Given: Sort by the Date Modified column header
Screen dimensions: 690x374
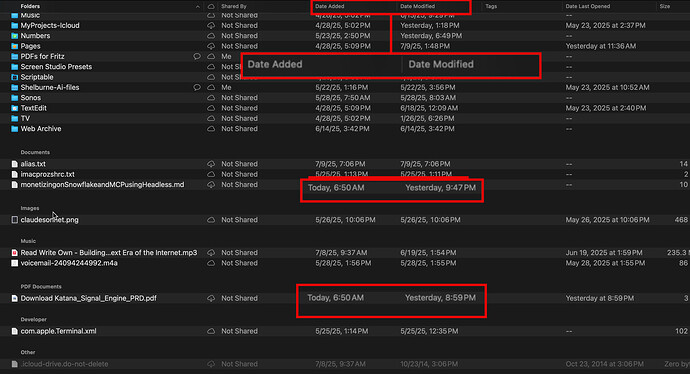Looking at the screenshot, I should coord(417,6).
